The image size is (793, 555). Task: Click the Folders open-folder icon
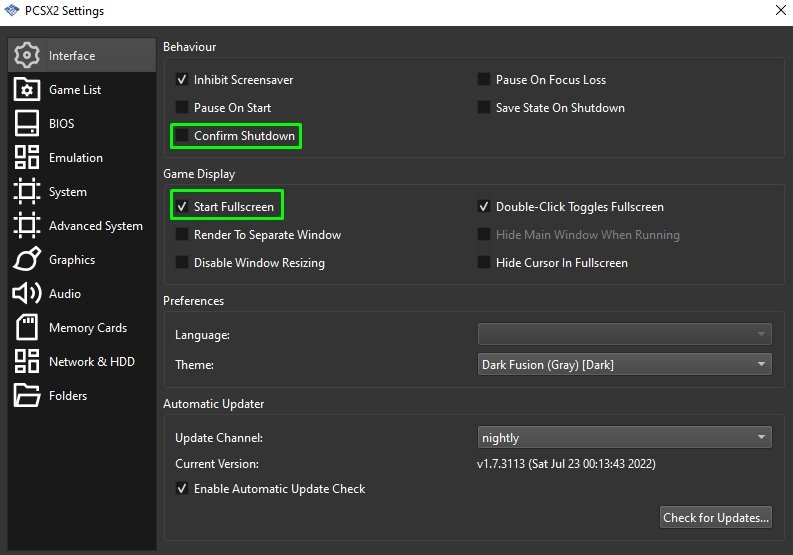[x=27, y=395]
